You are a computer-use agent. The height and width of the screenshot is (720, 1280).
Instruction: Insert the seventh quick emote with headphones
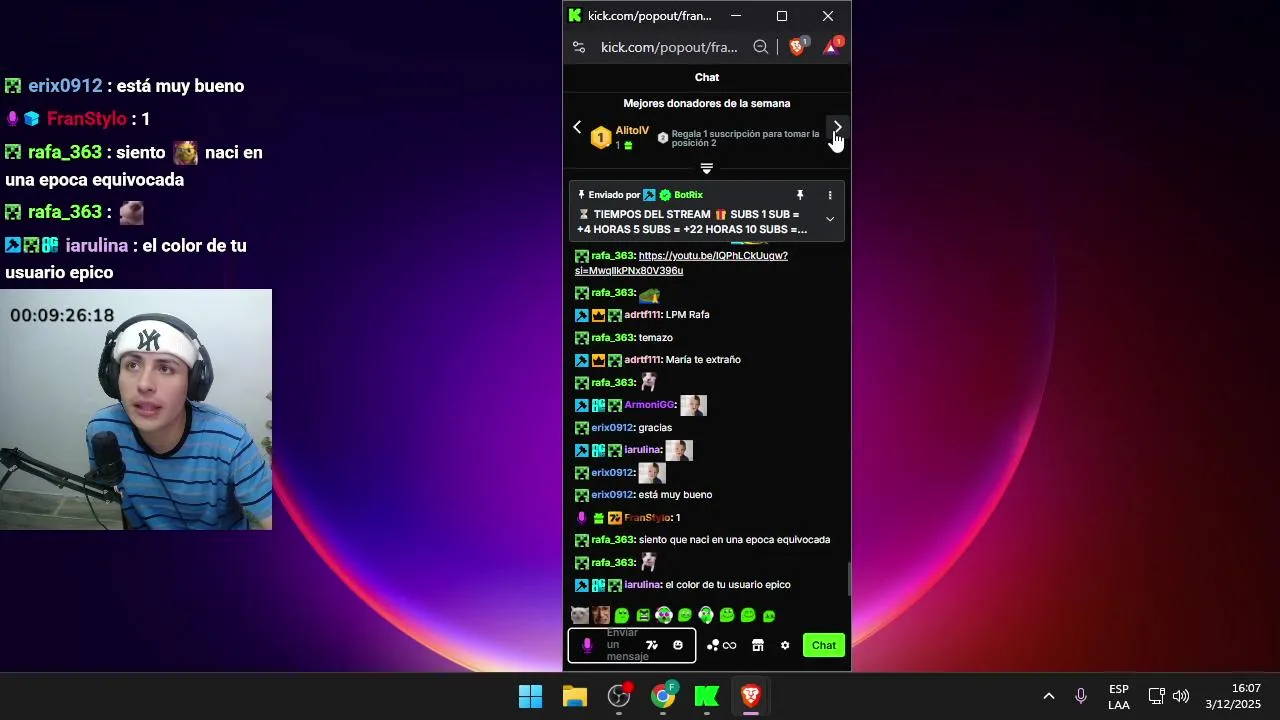[706, 615]
